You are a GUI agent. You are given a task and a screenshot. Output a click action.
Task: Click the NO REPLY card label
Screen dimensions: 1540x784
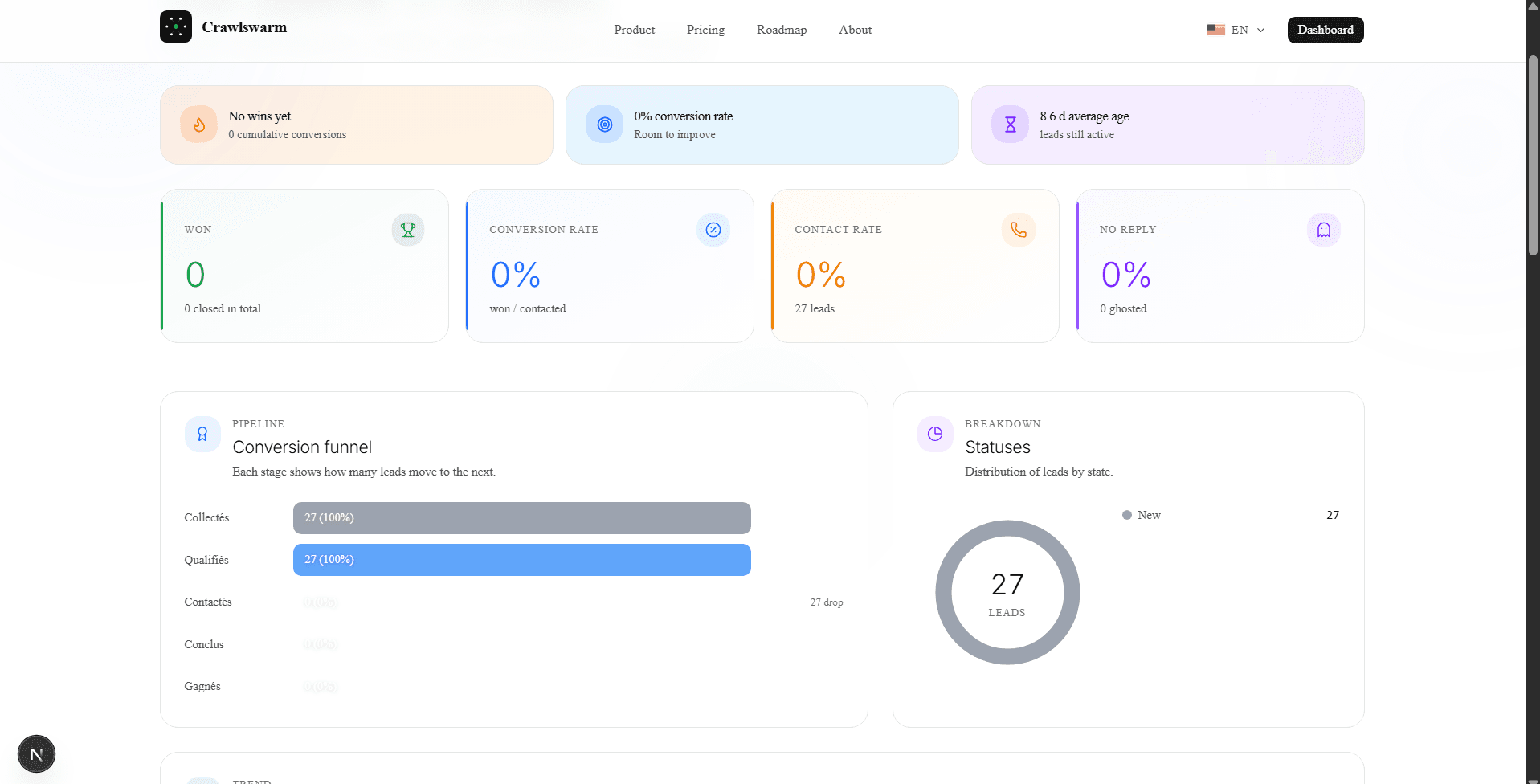click(x=1128, y=229)
